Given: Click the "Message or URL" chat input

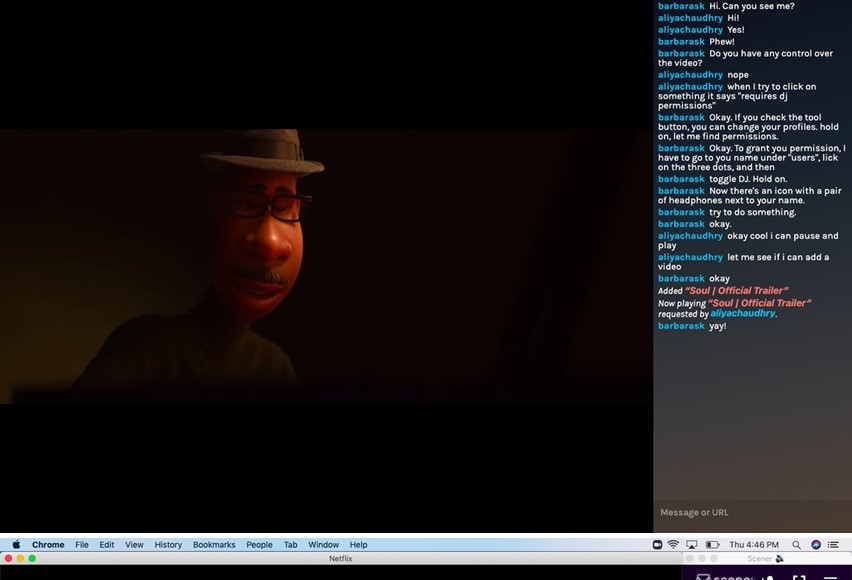Looking at the screenshot, I should 753,512.
